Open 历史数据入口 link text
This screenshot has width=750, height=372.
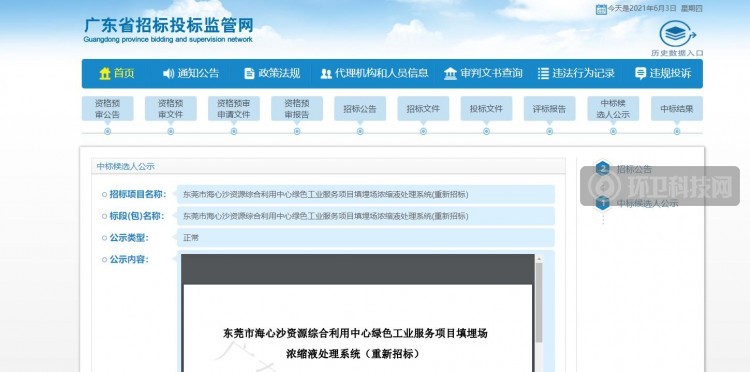point(677,53)
